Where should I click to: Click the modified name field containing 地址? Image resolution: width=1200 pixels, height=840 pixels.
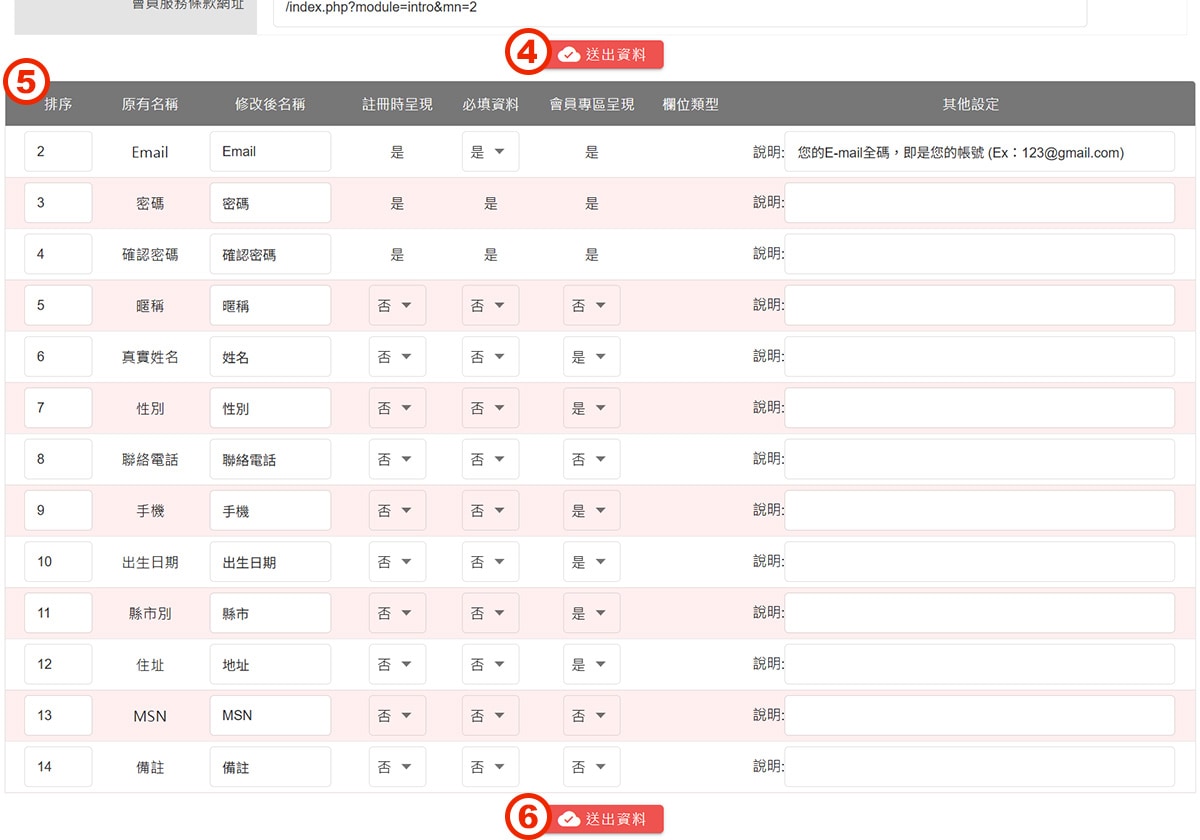pos(270,664)
